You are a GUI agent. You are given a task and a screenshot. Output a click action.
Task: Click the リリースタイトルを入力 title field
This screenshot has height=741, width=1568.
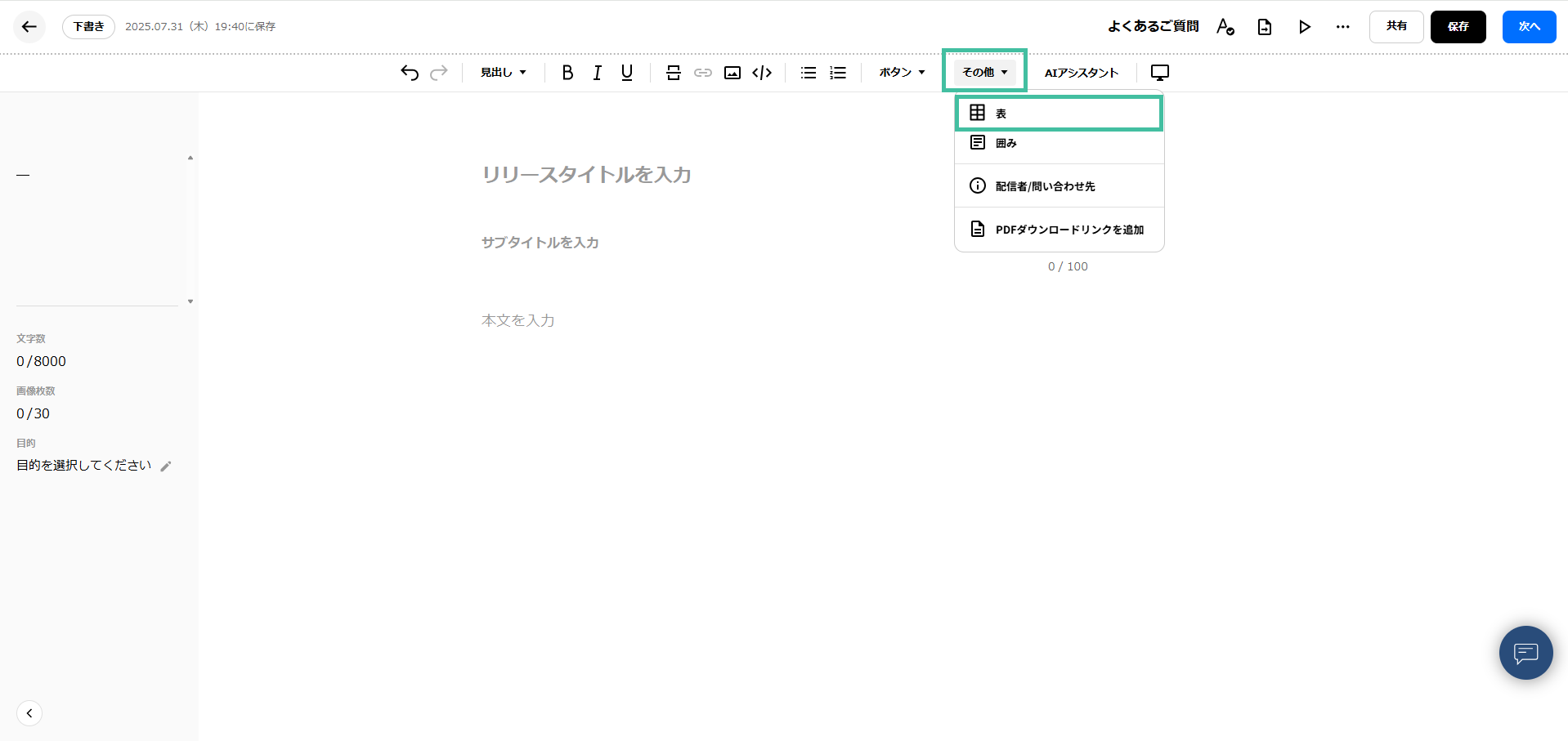(x=586, y=174)
